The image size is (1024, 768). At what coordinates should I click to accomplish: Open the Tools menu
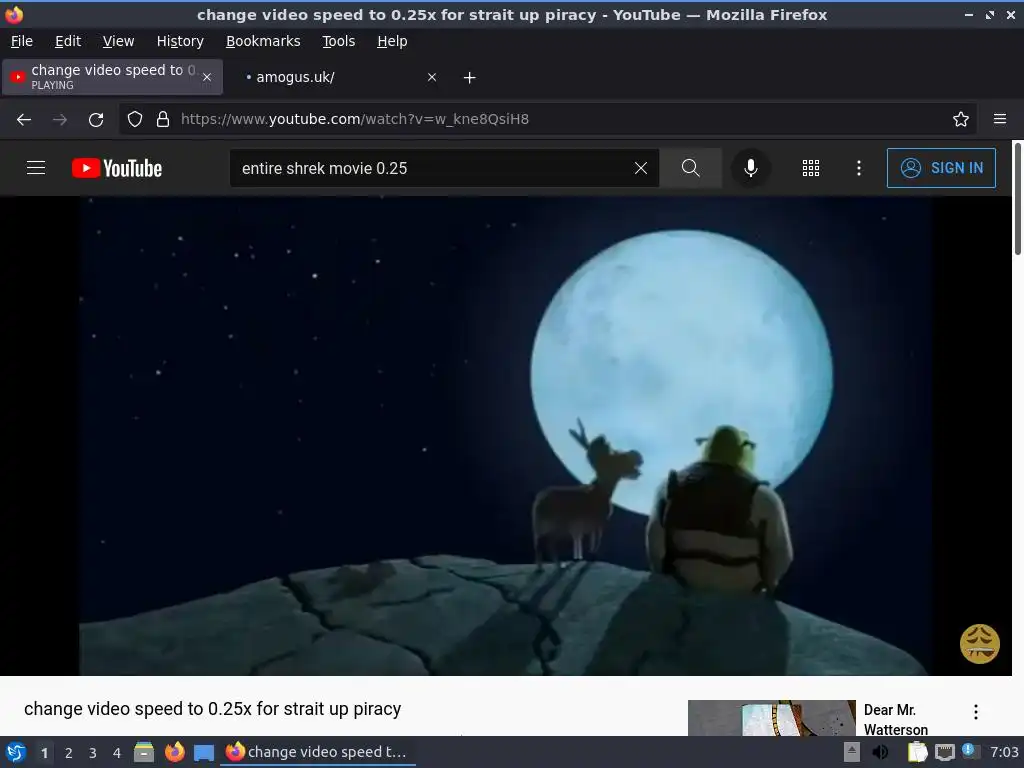pos(338,41)
